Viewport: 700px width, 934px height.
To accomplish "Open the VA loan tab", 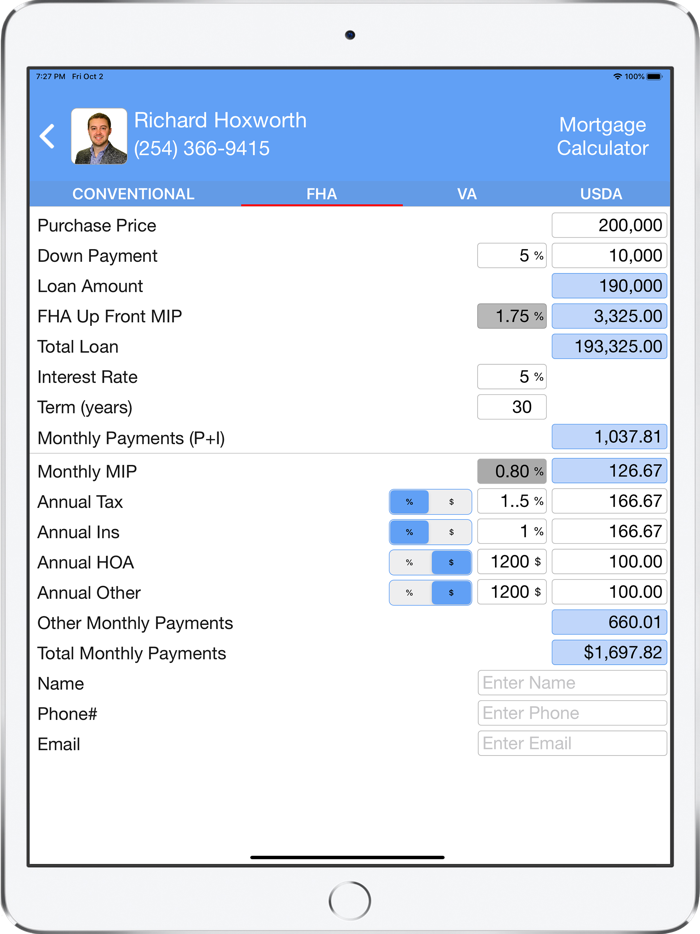I will 467,194.
